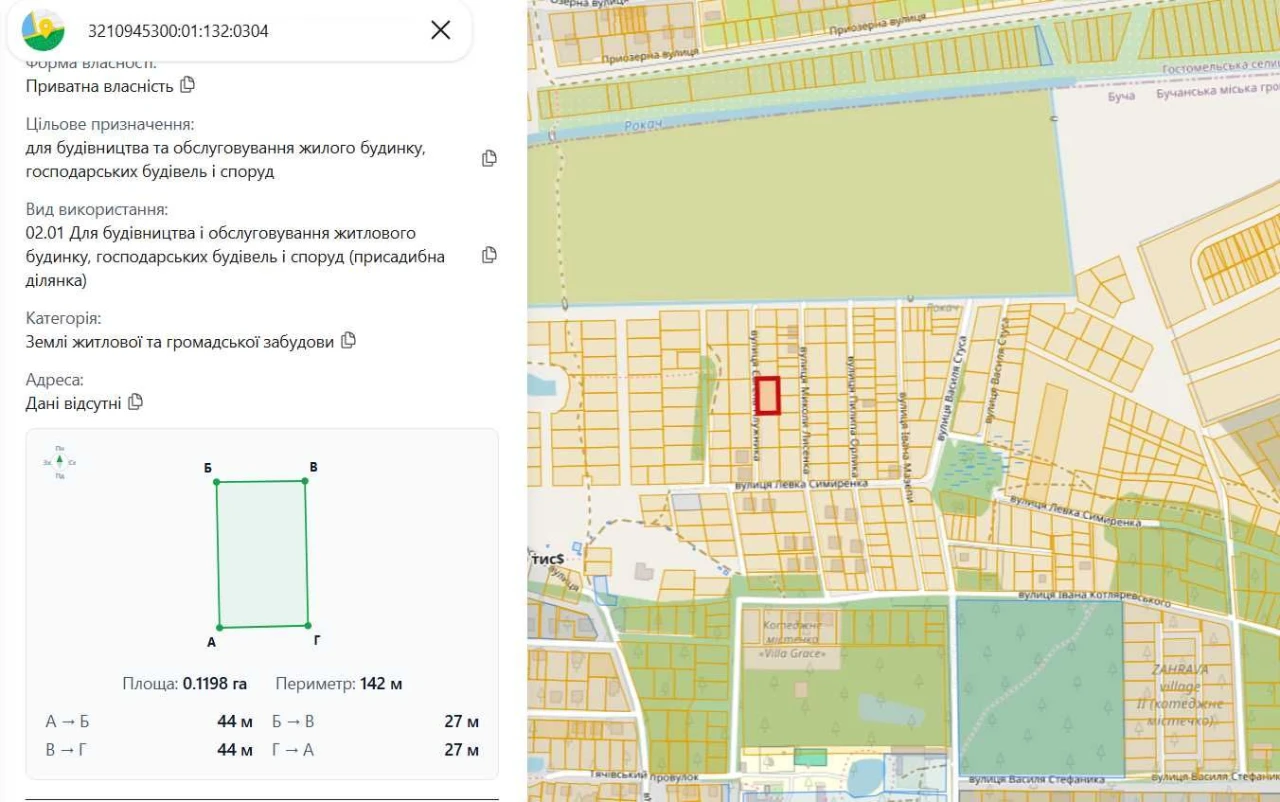
Task: Click vertex Б on the parcel diagram
Action: click(x=216, y=482)
